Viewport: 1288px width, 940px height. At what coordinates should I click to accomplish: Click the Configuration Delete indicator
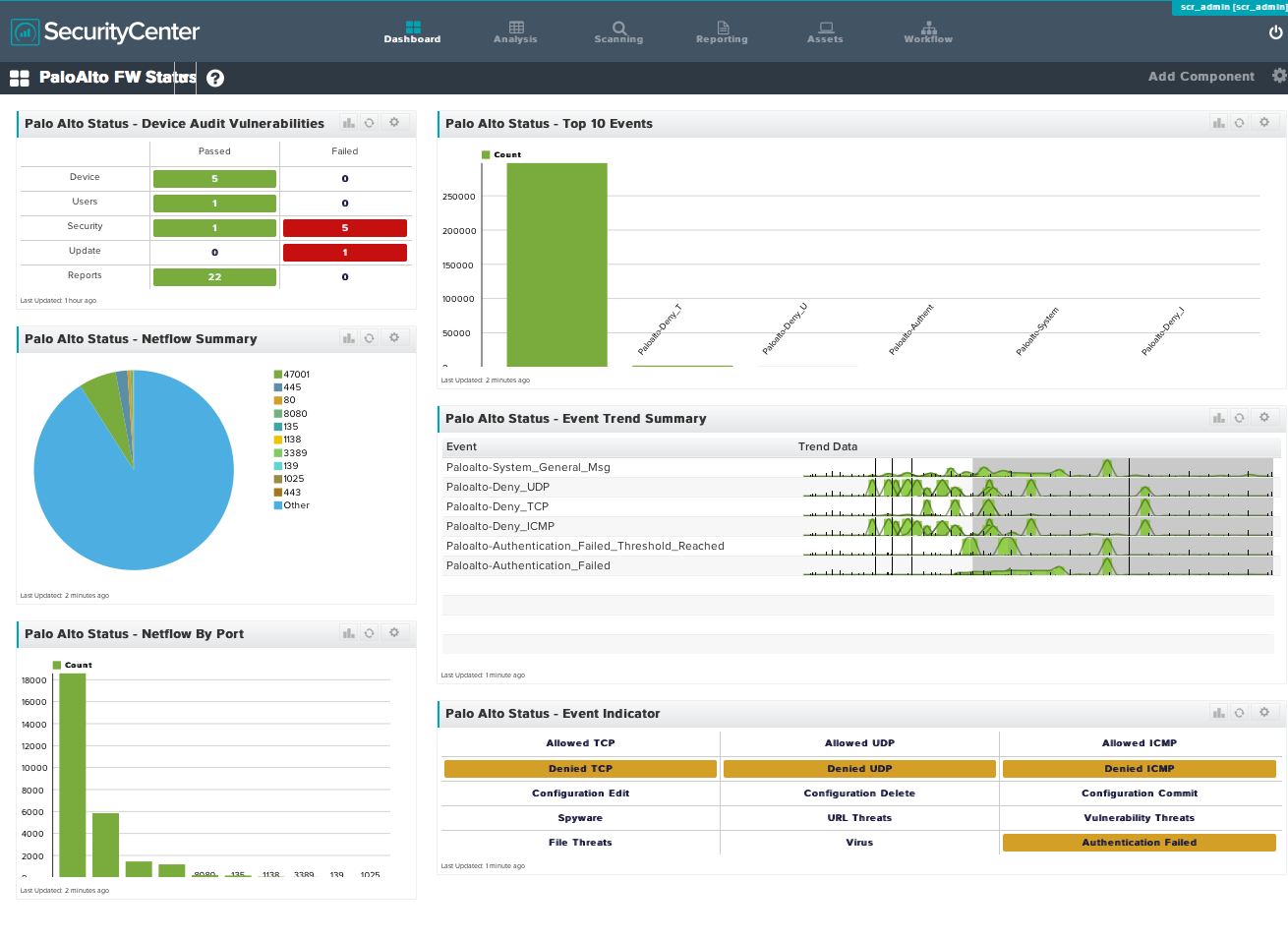859,793
